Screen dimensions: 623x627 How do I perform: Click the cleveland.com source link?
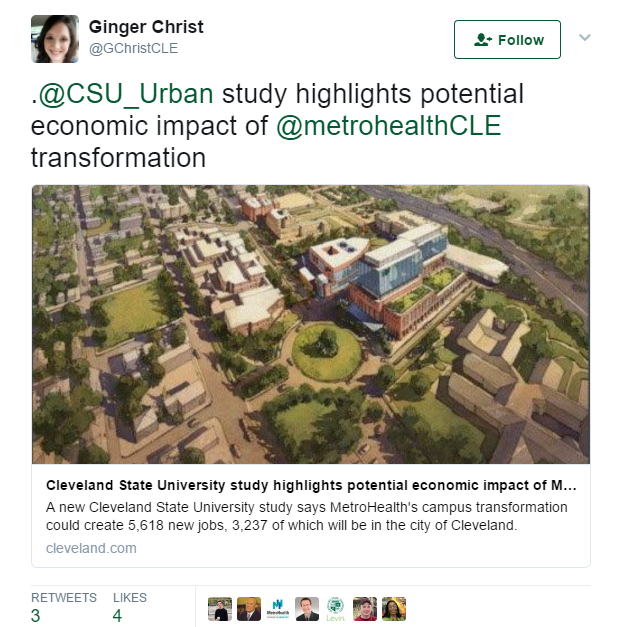pyautogui.click(x=91, y=548)
